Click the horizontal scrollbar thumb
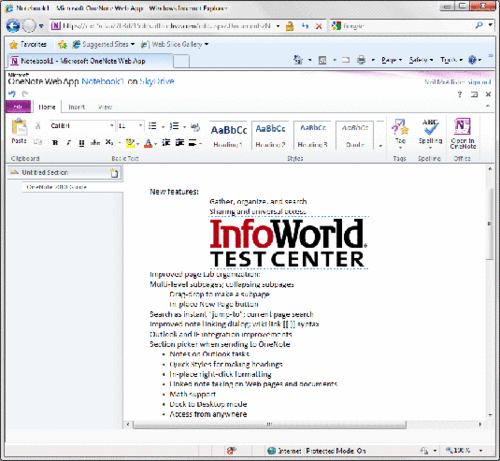 (270, 424)
